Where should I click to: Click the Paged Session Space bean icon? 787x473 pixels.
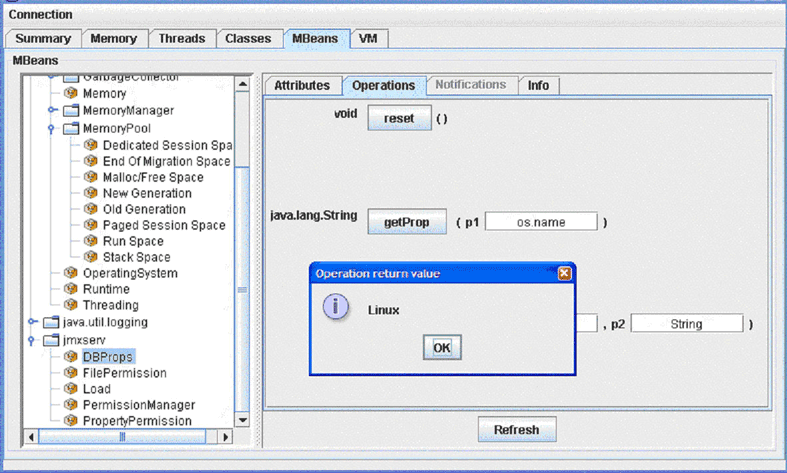(91, 225)
